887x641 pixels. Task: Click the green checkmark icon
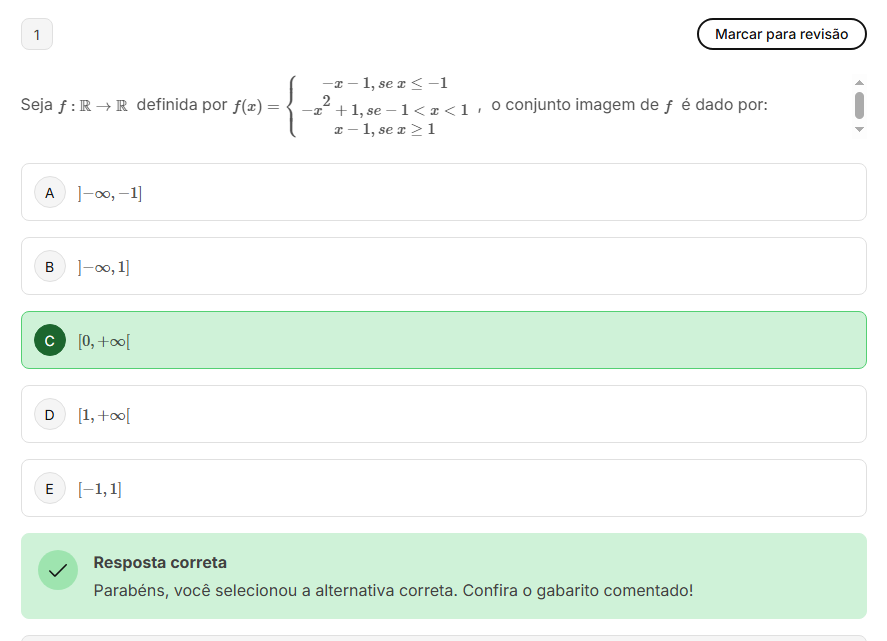coord(58,570)
